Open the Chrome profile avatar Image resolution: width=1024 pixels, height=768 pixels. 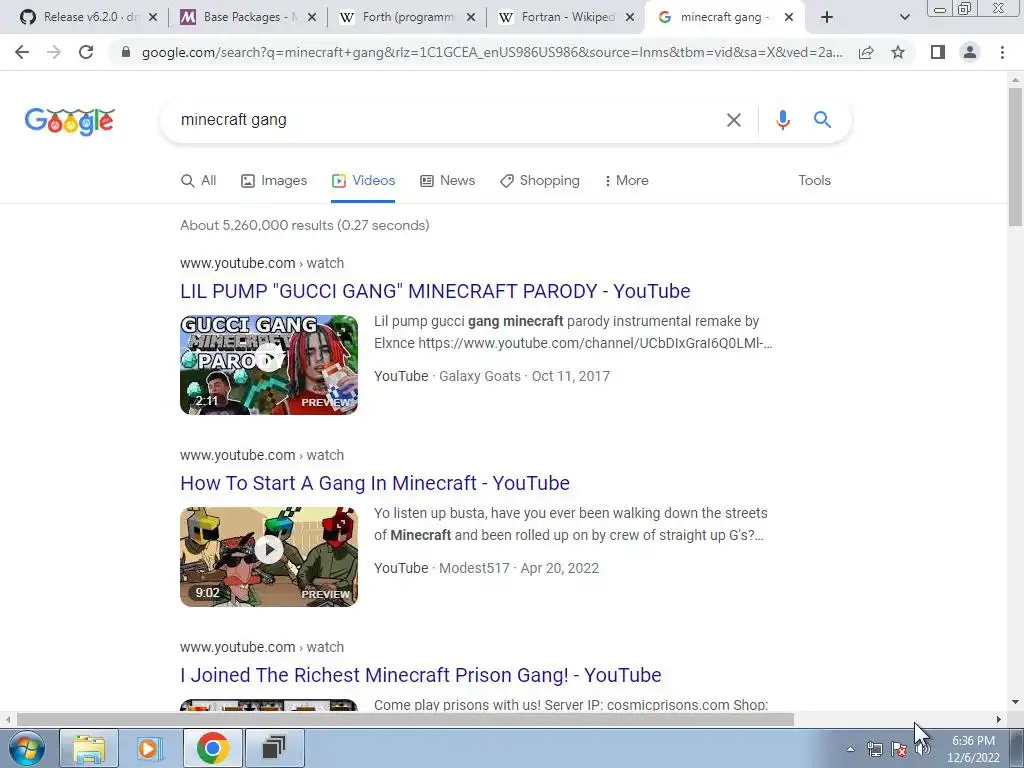click(970, 52)
